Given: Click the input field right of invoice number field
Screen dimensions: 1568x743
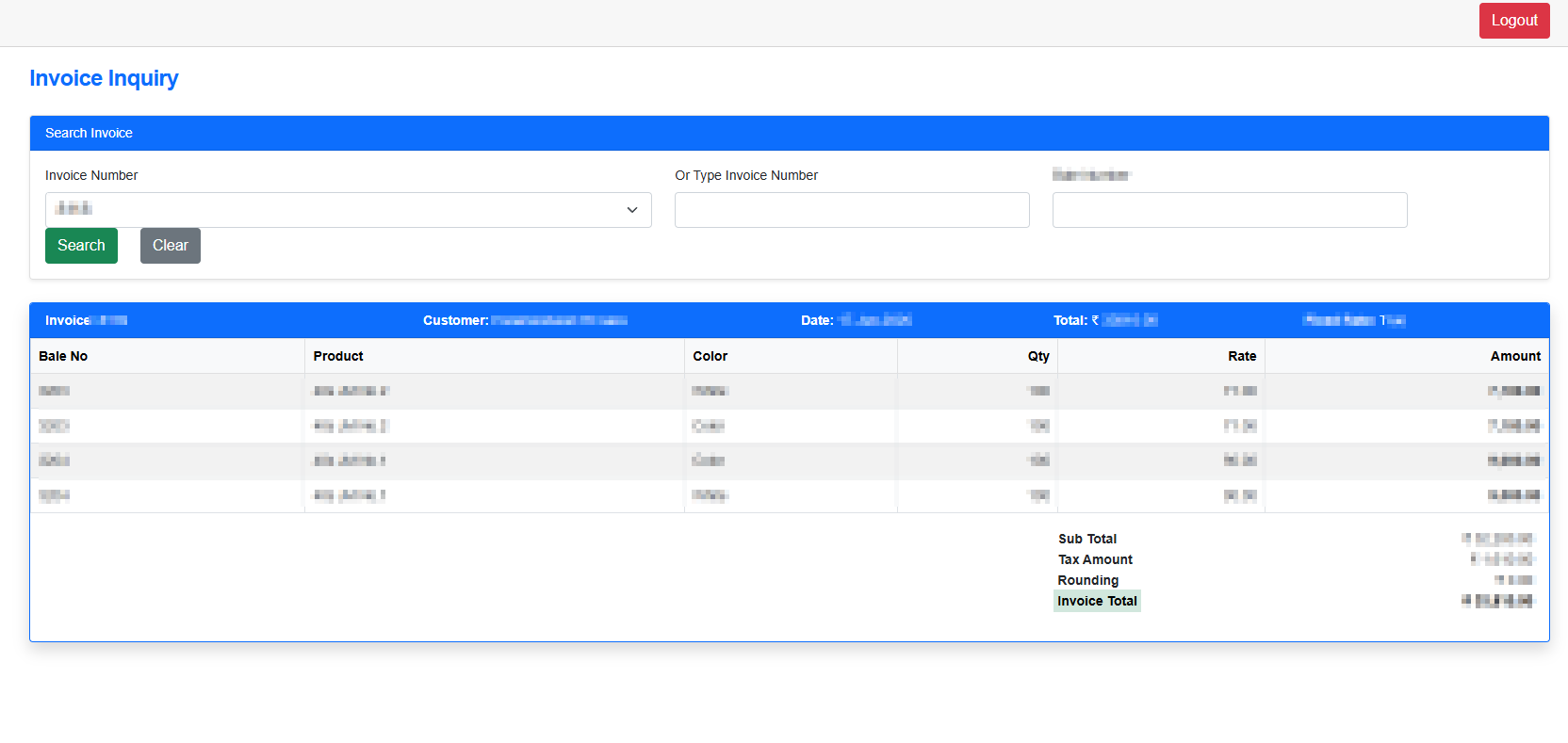Looking at the screenshot, I should click(x=1230, y=210).
